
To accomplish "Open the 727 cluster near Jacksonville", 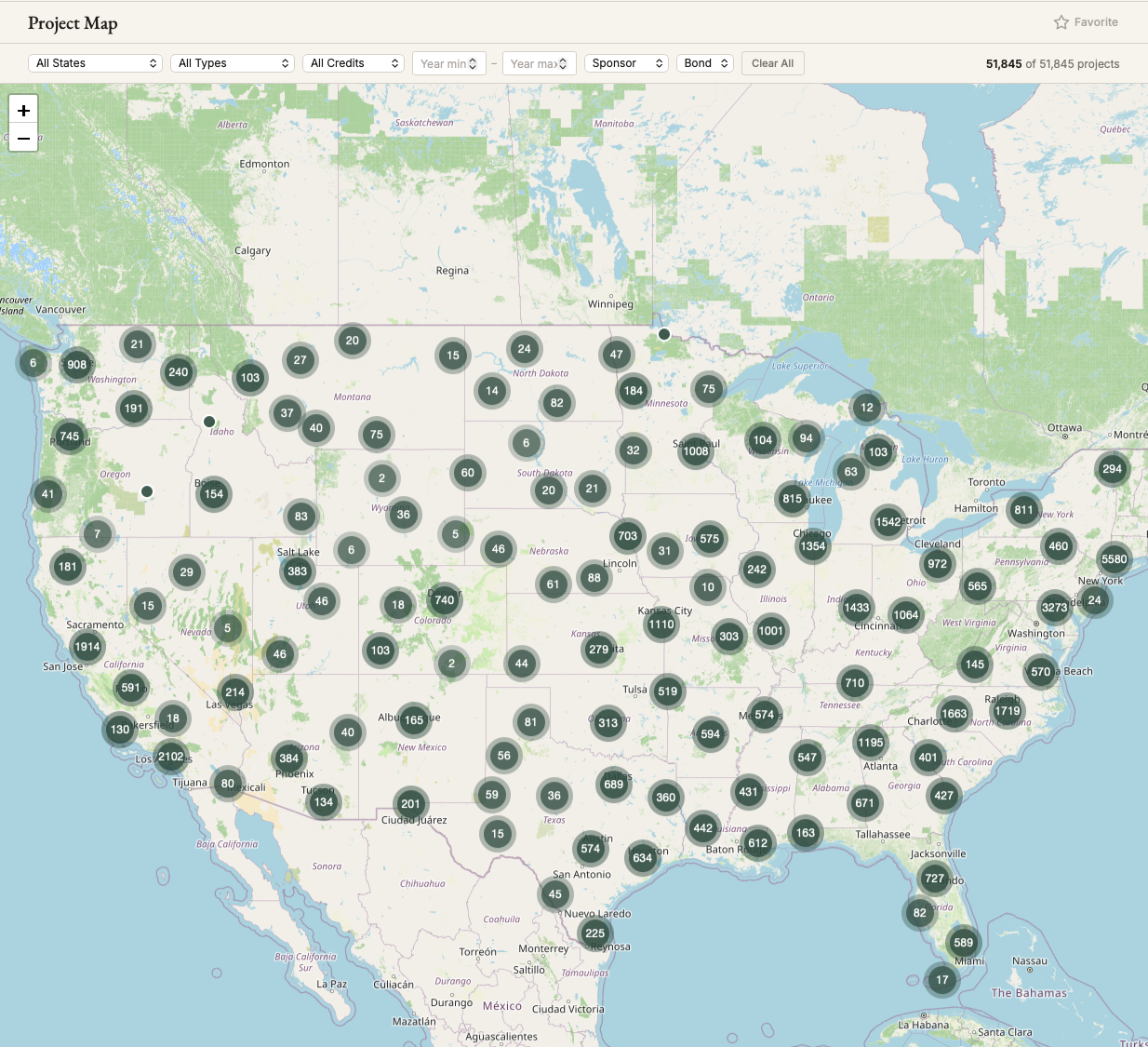I will tap(935, 879).
